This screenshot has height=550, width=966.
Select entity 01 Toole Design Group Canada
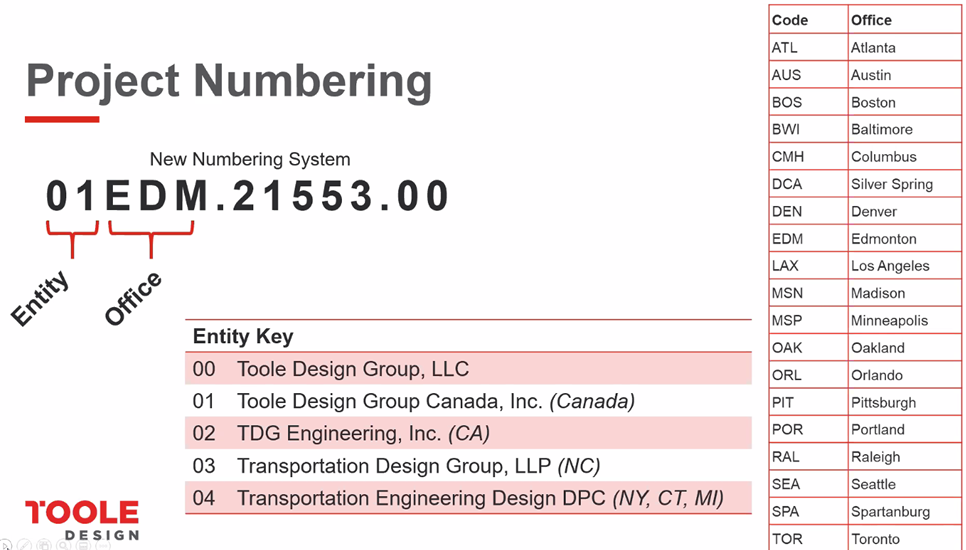coord(468,401)
